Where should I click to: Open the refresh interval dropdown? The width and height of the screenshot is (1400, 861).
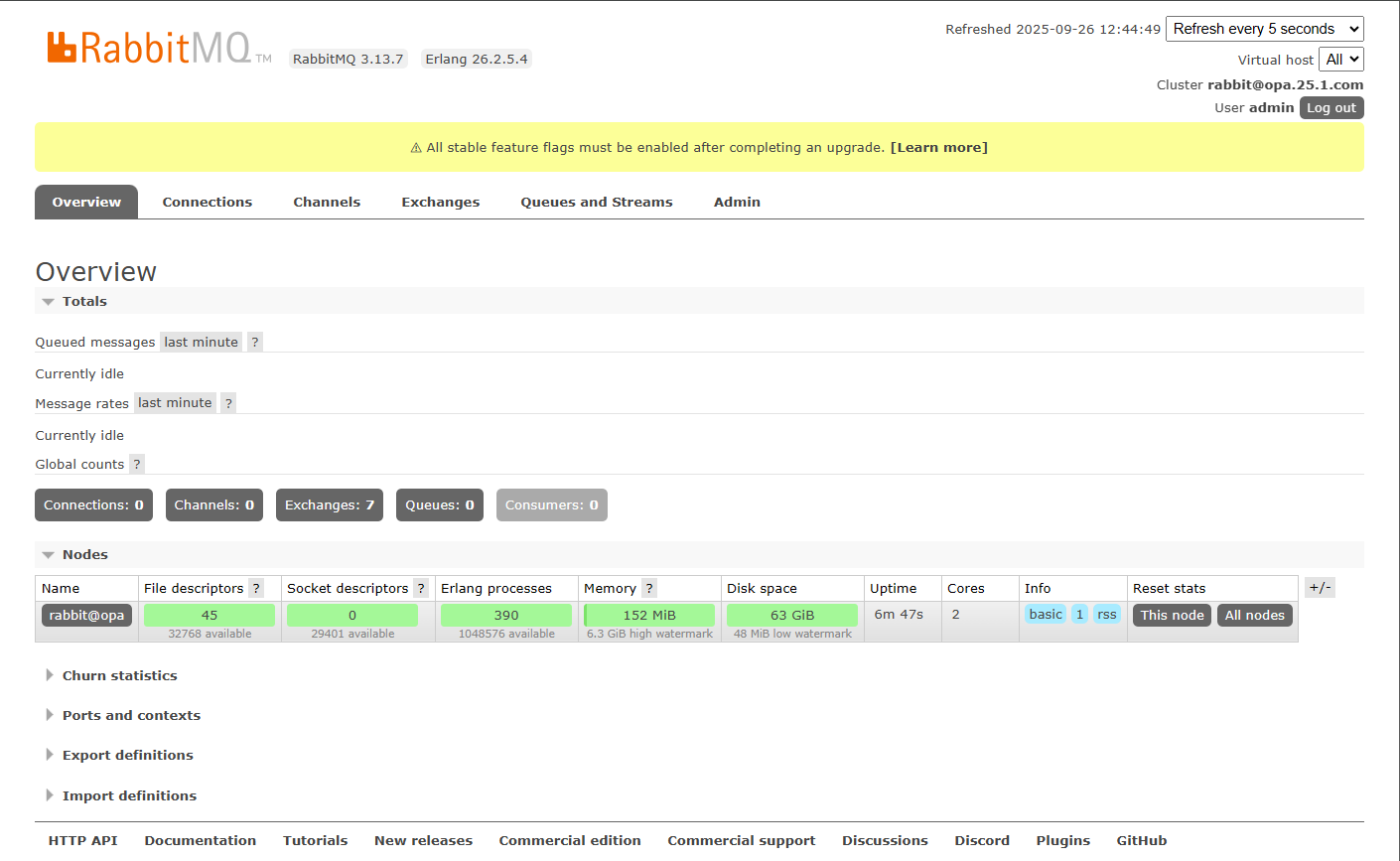point(1264,29)
